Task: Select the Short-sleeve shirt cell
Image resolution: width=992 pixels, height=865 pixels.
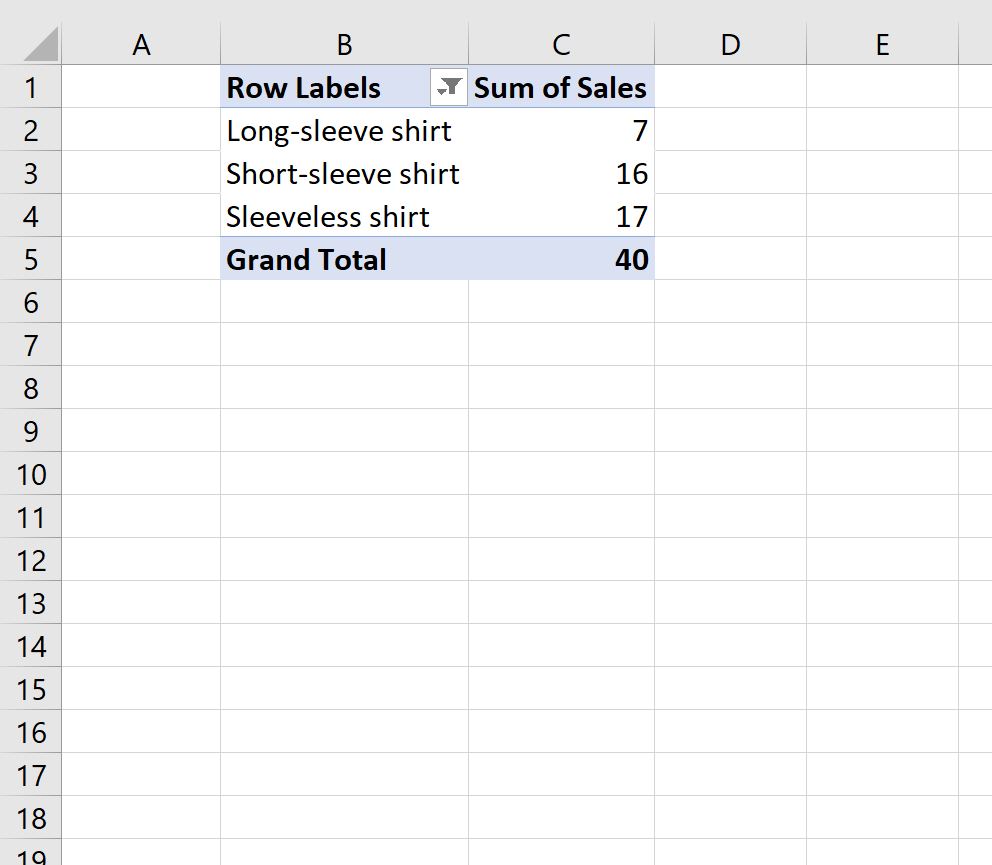Action: tap(344, 173)
